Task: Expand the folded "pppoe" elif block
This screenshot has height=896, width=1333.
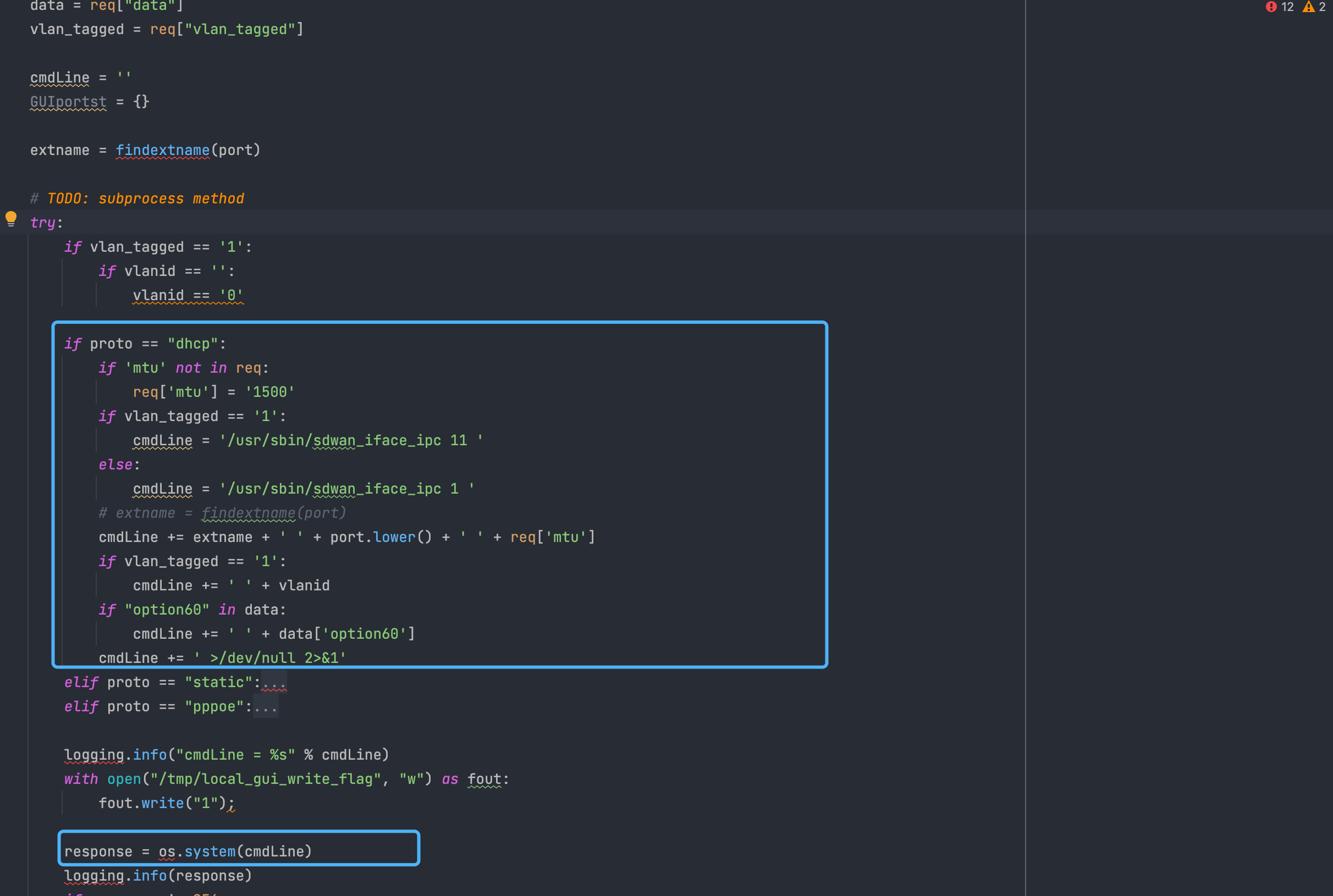Action: (265, 707)
